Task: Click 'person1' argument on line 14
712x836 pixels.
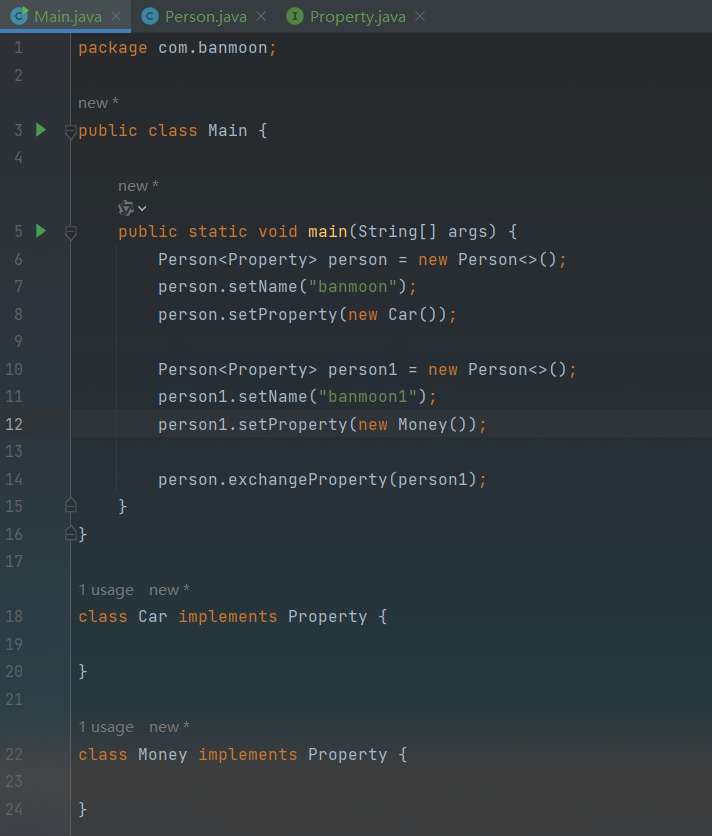Action: [x=432, y=479]
